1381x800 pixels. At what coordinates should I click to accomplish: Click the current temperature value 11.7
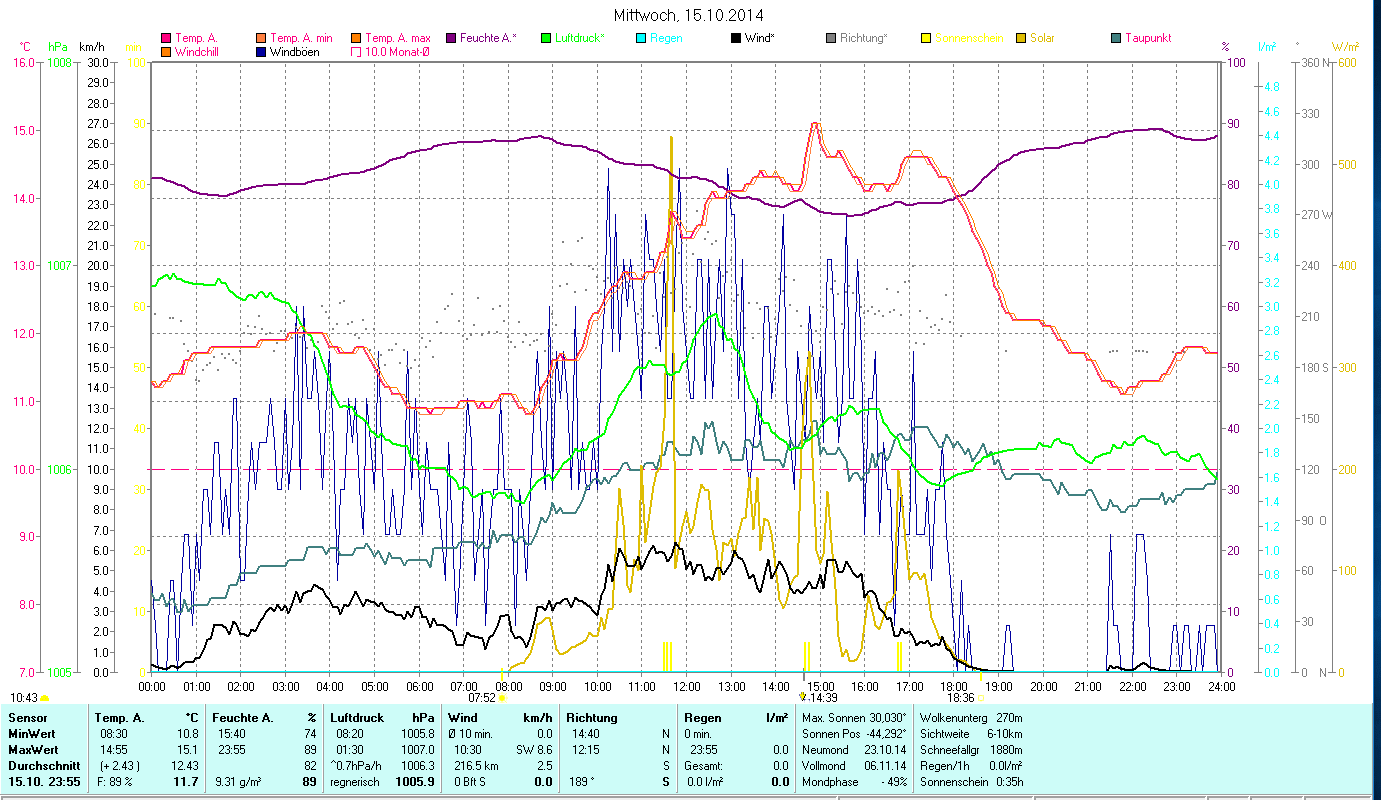click(x=188, y=781)
